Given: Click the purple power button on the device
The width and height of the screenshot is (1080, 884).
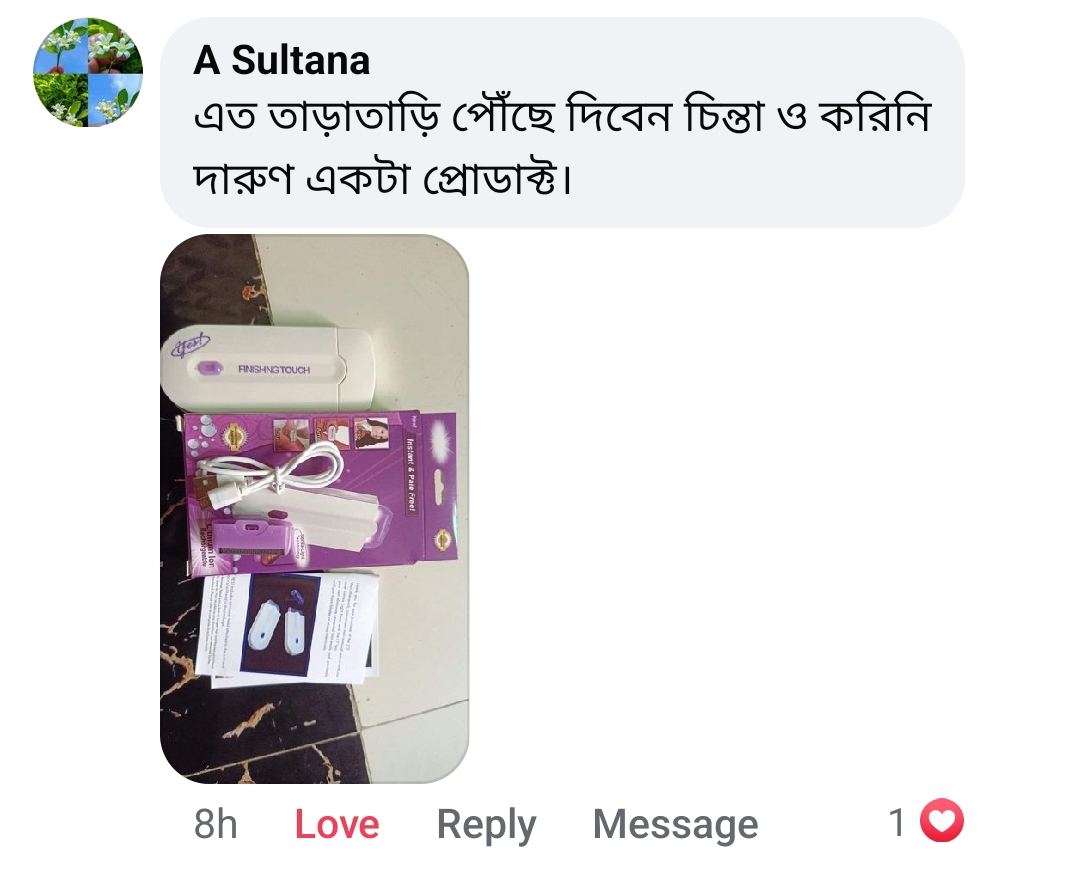Looking at the screenshot, I should [x=209, y=369].
